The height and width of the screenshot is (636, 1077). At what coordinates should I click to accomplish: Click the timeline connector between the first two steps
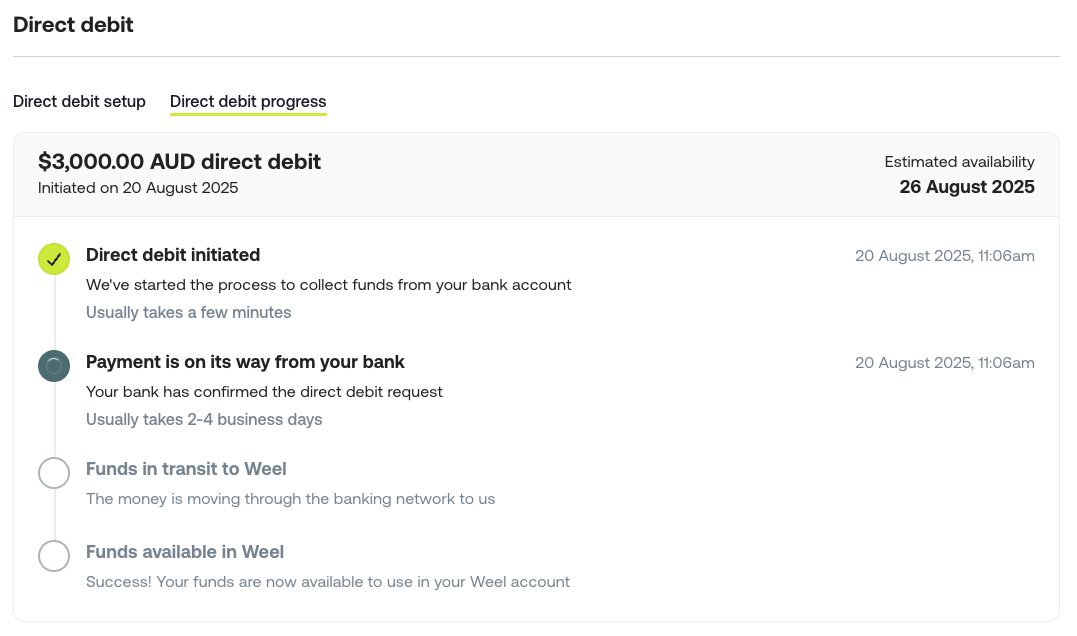pos(54,312)
